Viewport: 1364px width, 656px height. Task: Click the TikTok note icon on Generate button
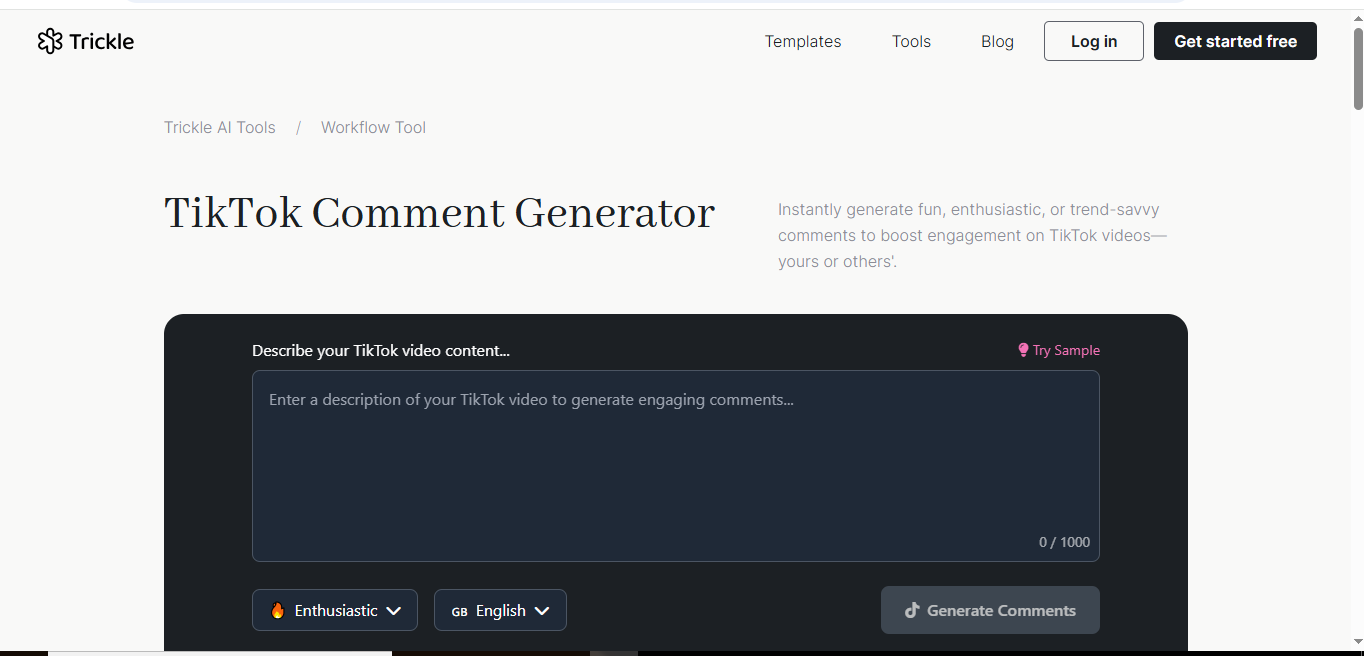912,610
